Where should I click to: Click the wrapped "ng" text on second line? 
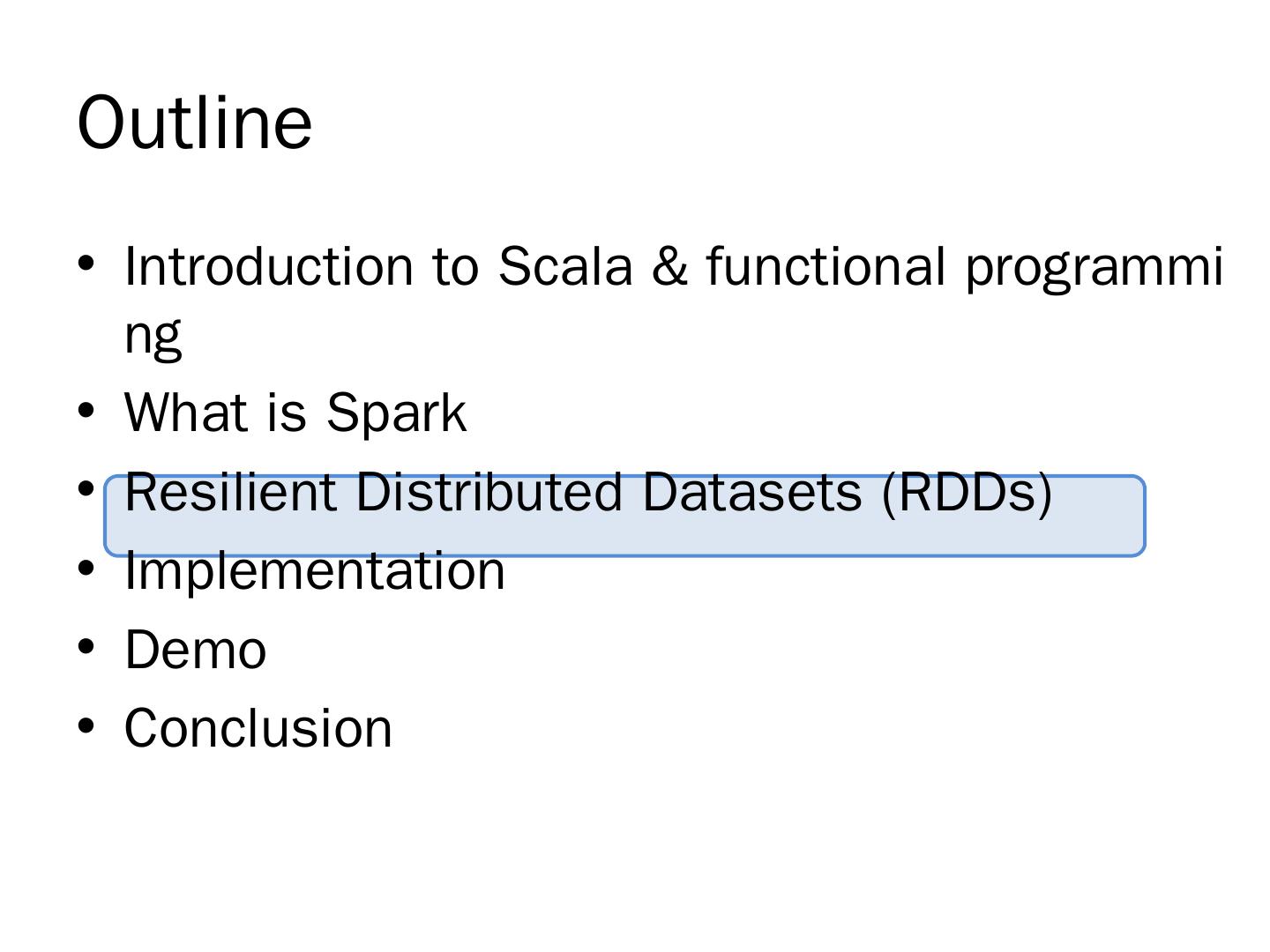153,335
